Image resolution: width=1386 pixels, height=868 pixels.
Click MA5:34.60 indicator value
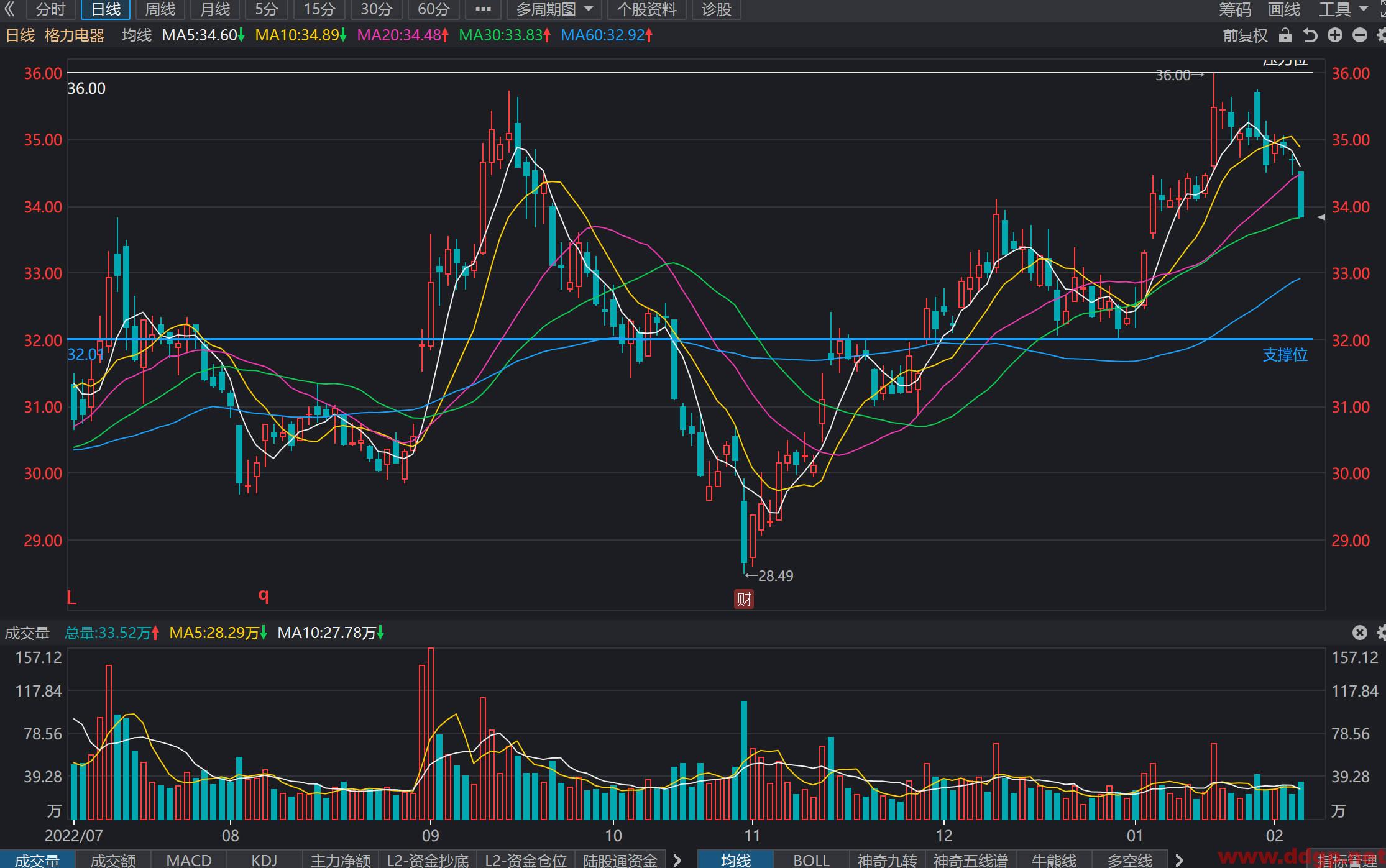203,35
